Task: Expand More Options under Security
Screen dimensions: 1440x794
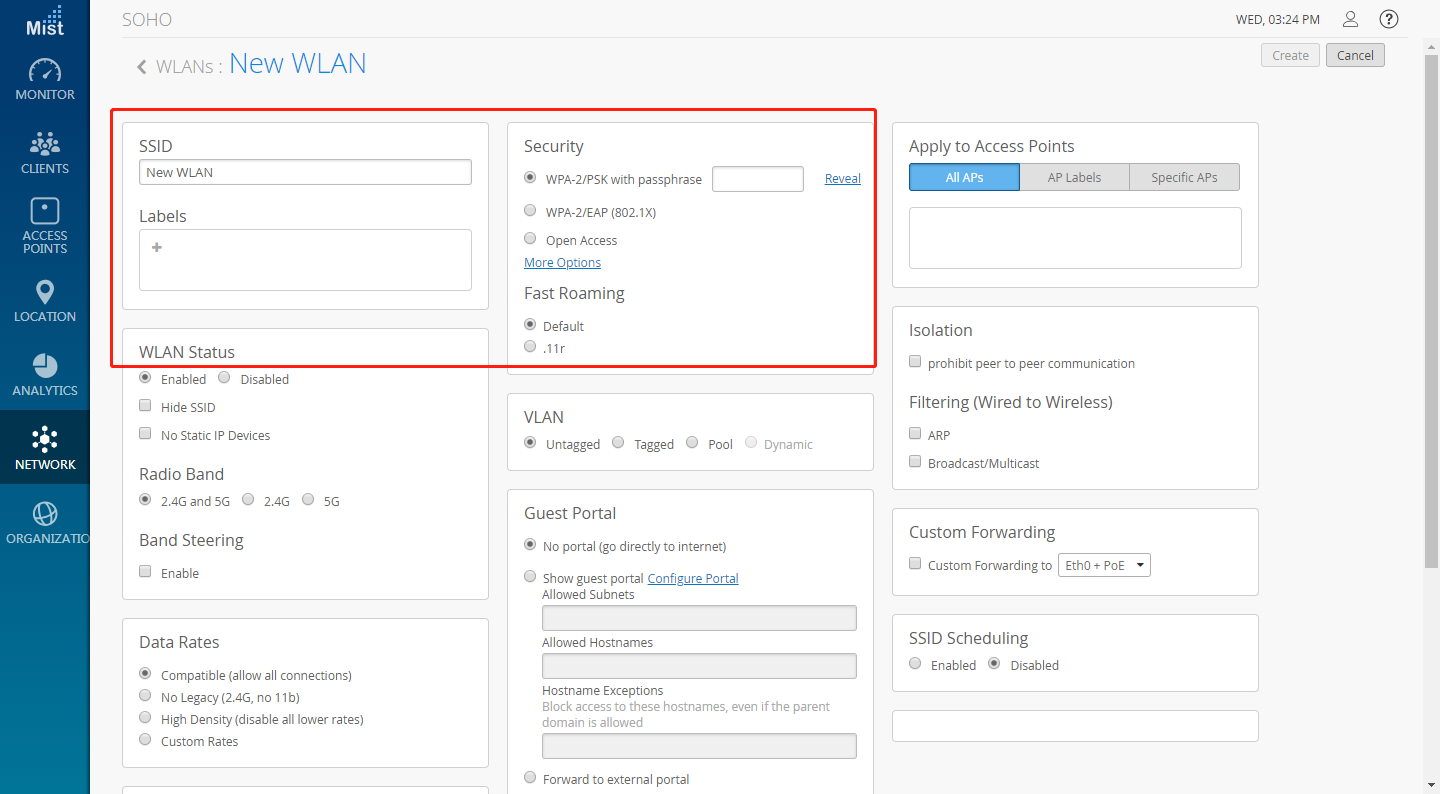Action: (562, 262)
